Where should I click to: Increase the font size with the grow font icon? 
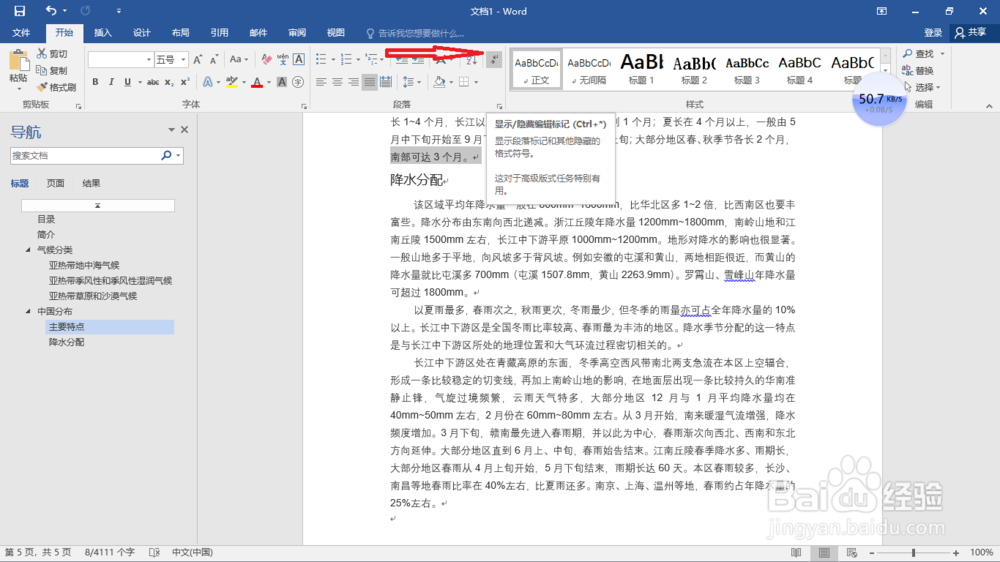[x=198, y=59]
